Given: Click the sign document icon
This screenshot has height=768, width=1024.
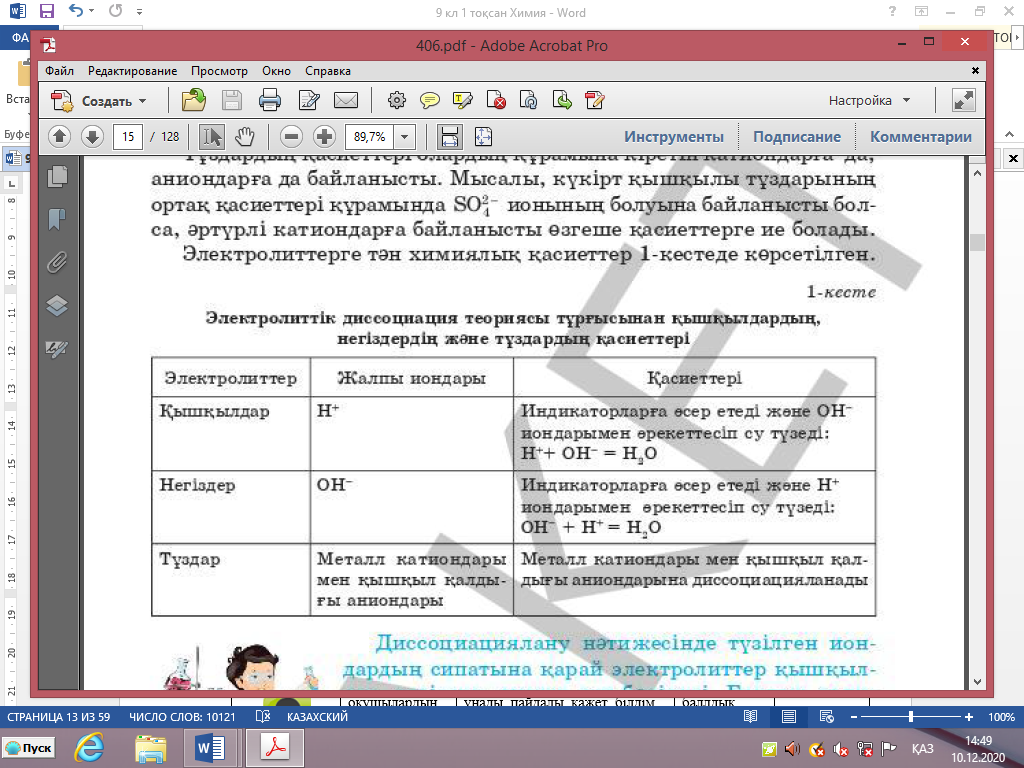Looking at the screenshot, I should click(594, 101).
